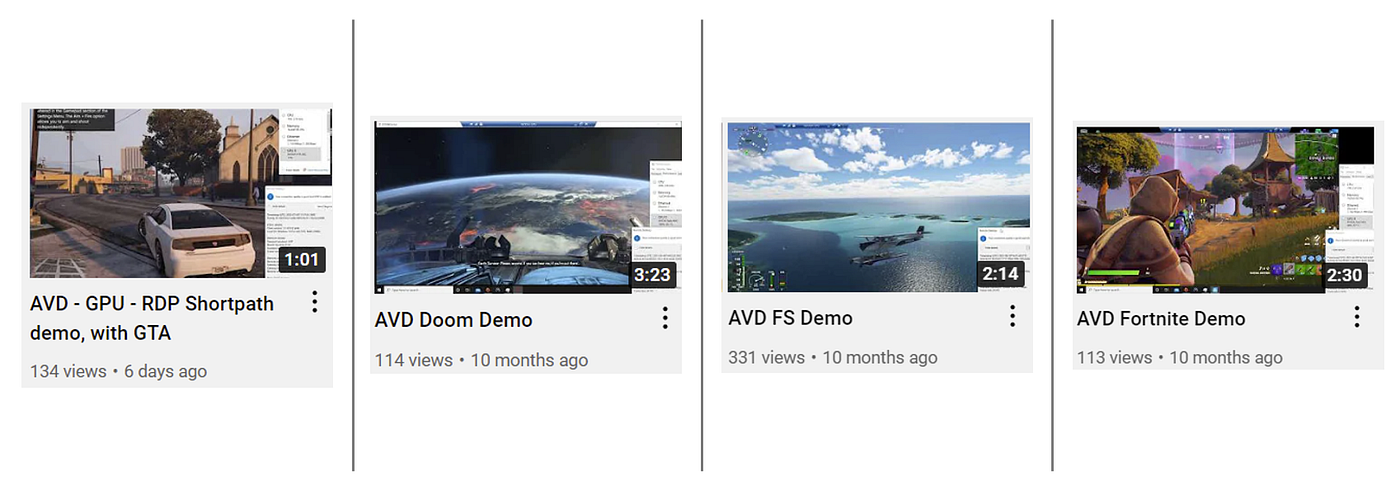Screen dimensions: 1400x482
Task: Click the 'AVD FS Demo' title
Action: click(x=791, y=318)
